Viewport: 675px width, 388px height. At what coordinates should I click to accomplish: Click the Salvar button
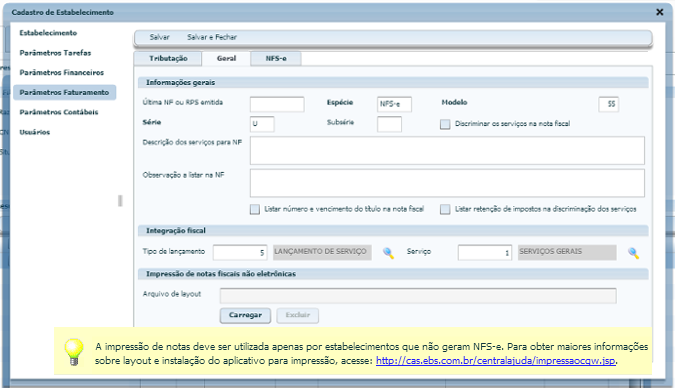(159, 37)
